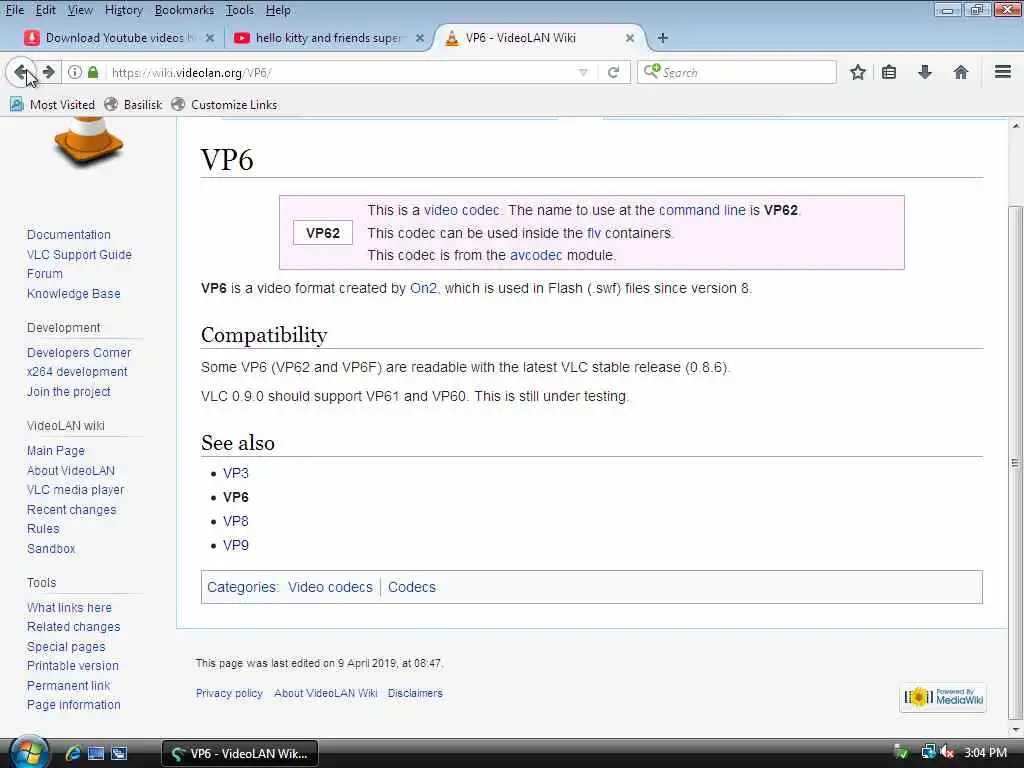1024x768 pixels.
Task: Open VP3 in See also list
Action: point(236,473)
